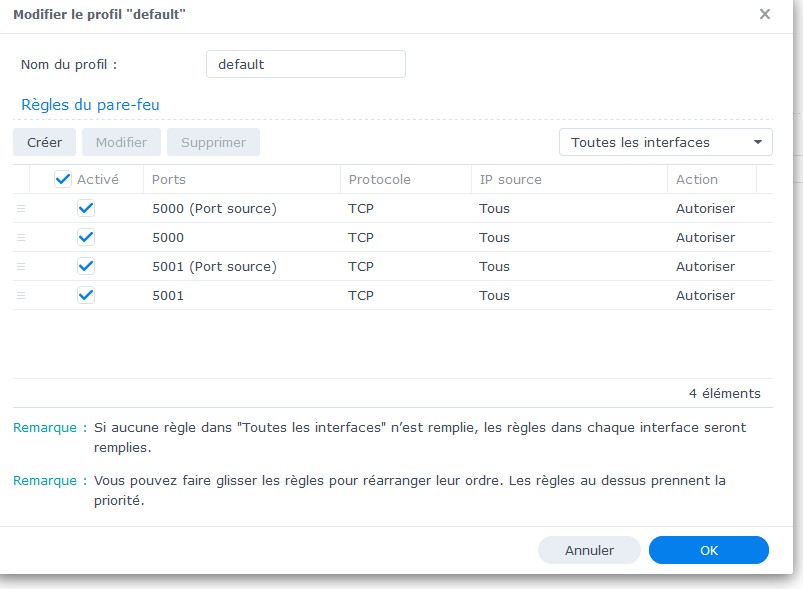The image size is (803, 589).
Task: Open the Toutes les interfaces dropdown
Action: click(x=665, y=142)
